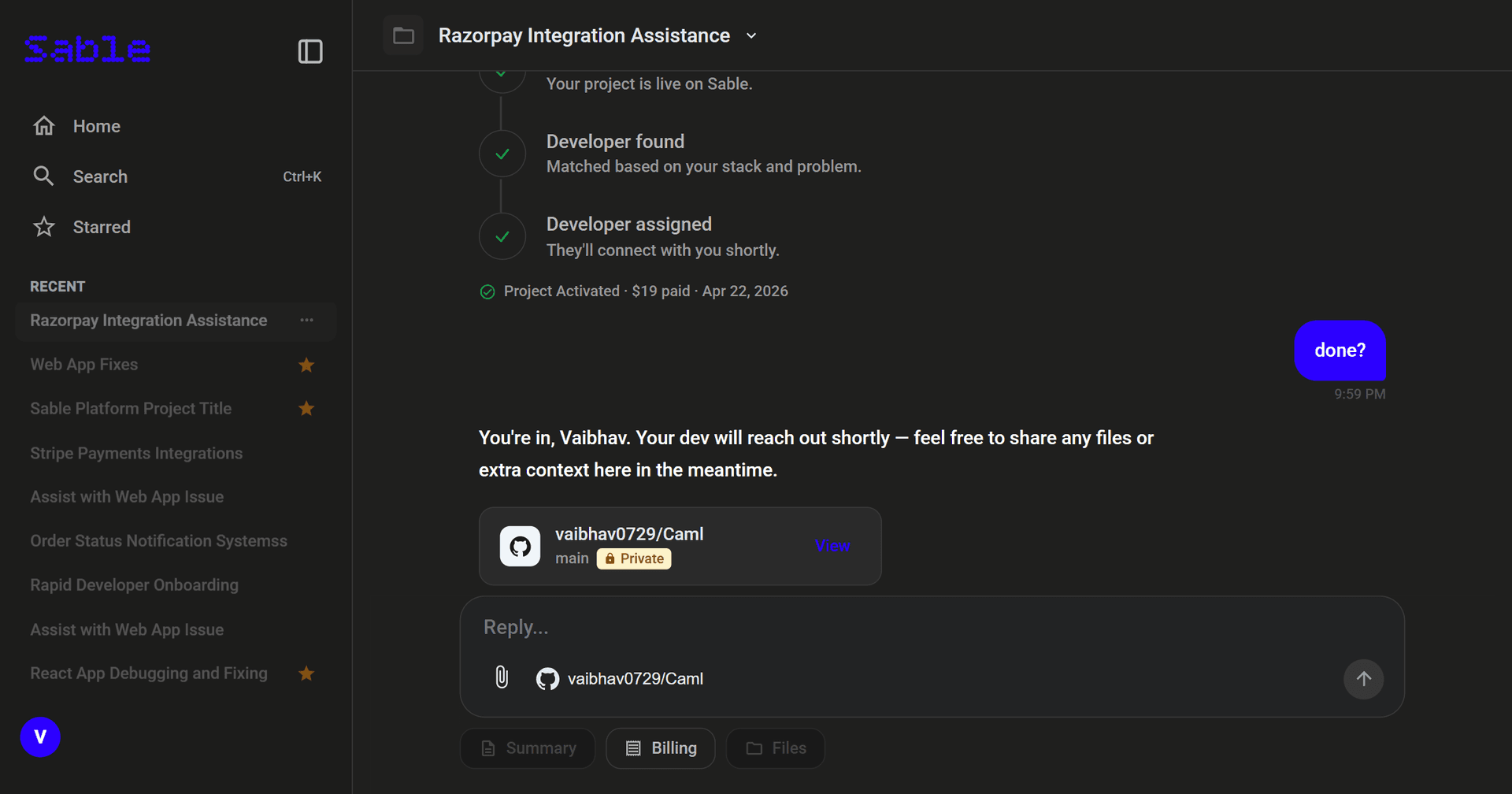The height and width of the screenshot is (794, 1512).
Task: Unstar the Web App Fixes project
Action: pos(306,365)
